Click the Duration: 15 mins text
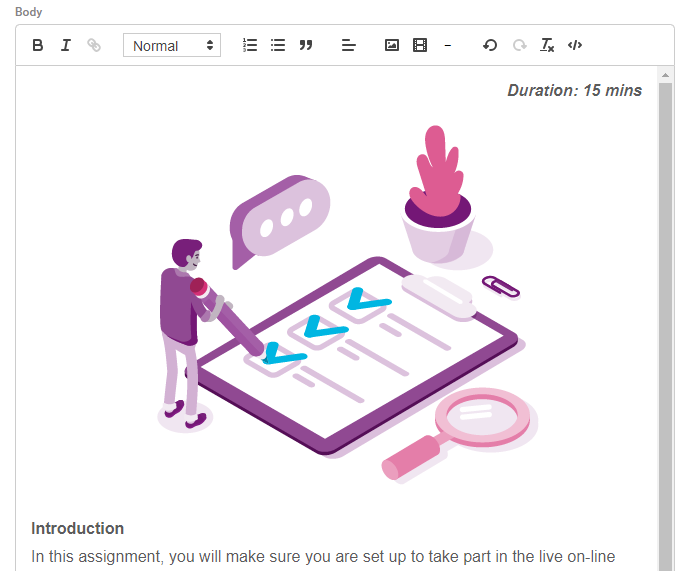Viewport: 682px width, 571px height. (574, 90)
